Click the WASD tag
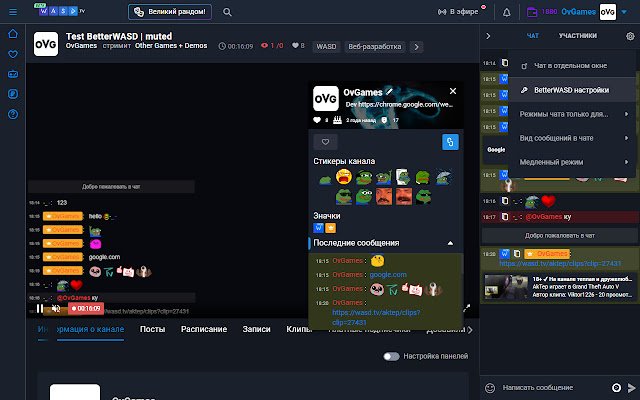 pos(326,47)
